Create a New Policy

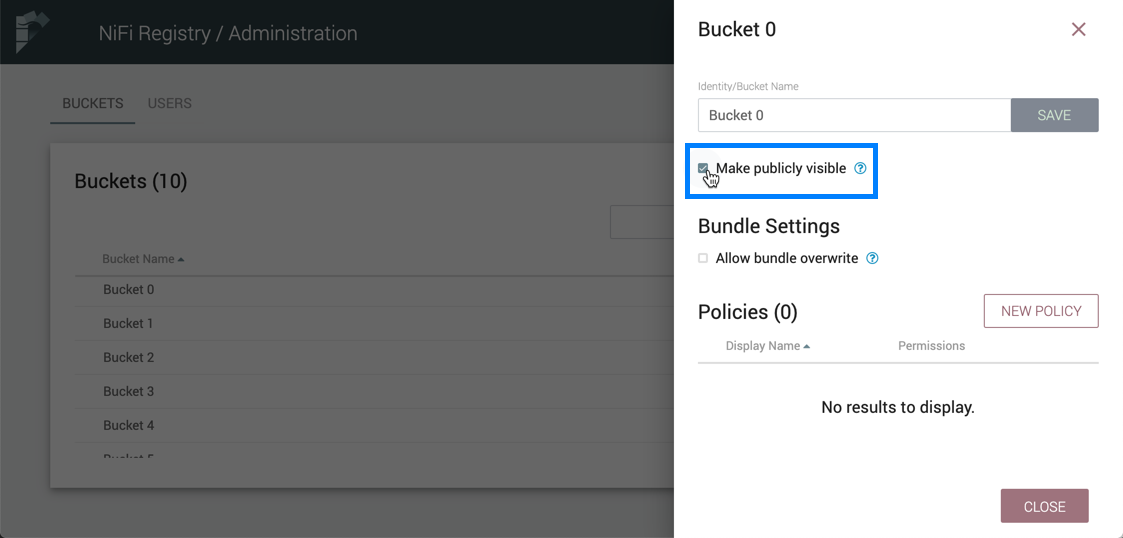coord(1041,311)
